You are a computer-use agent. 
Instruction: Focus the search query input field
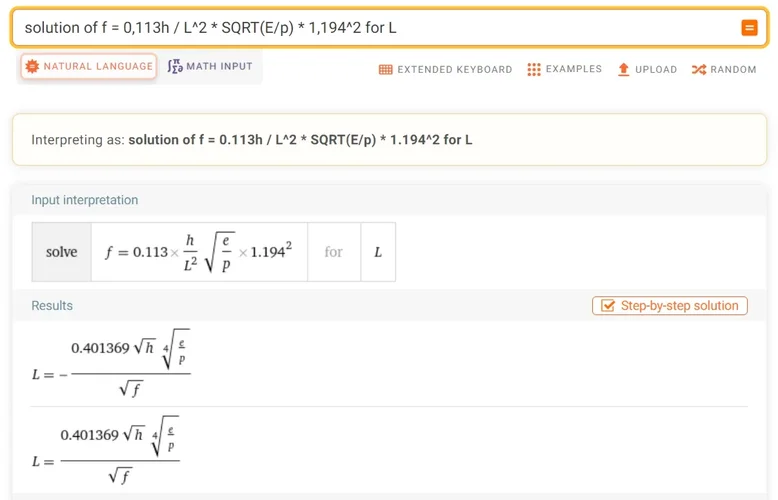[370, 28]
